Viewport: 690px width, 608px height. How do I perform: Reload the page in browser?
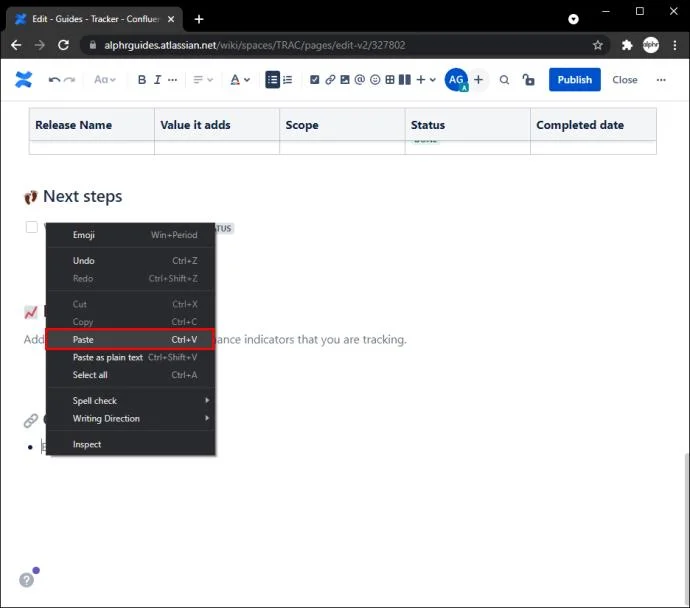63,45
